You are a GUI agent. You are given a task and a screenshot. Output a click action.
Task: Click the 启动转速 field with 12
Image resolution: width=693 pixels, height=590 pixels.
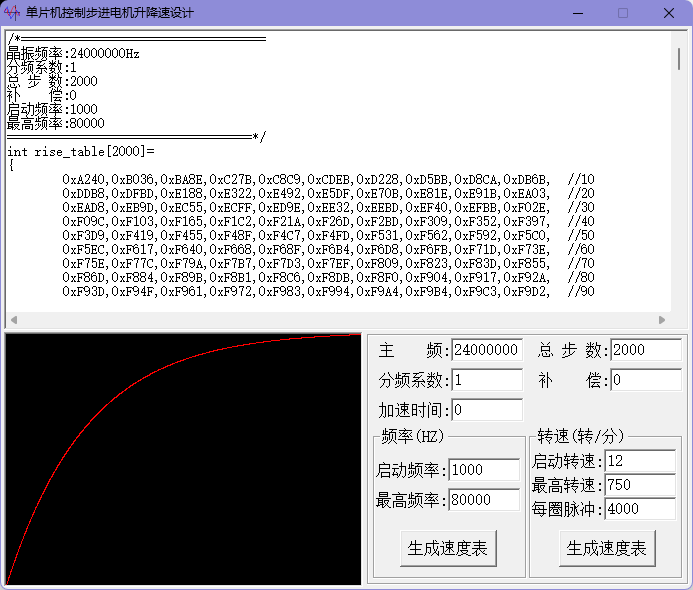click(x=640, y=461)
